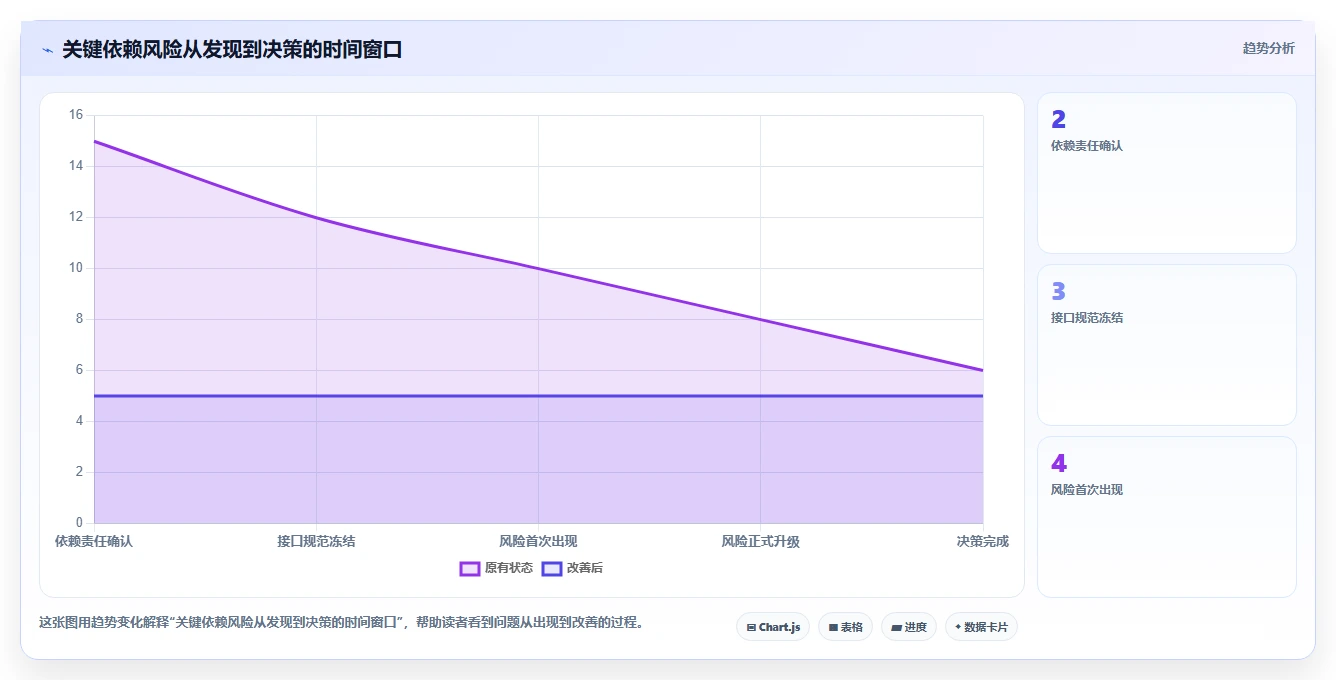Click the y-axis value 10

coord(76,268)
